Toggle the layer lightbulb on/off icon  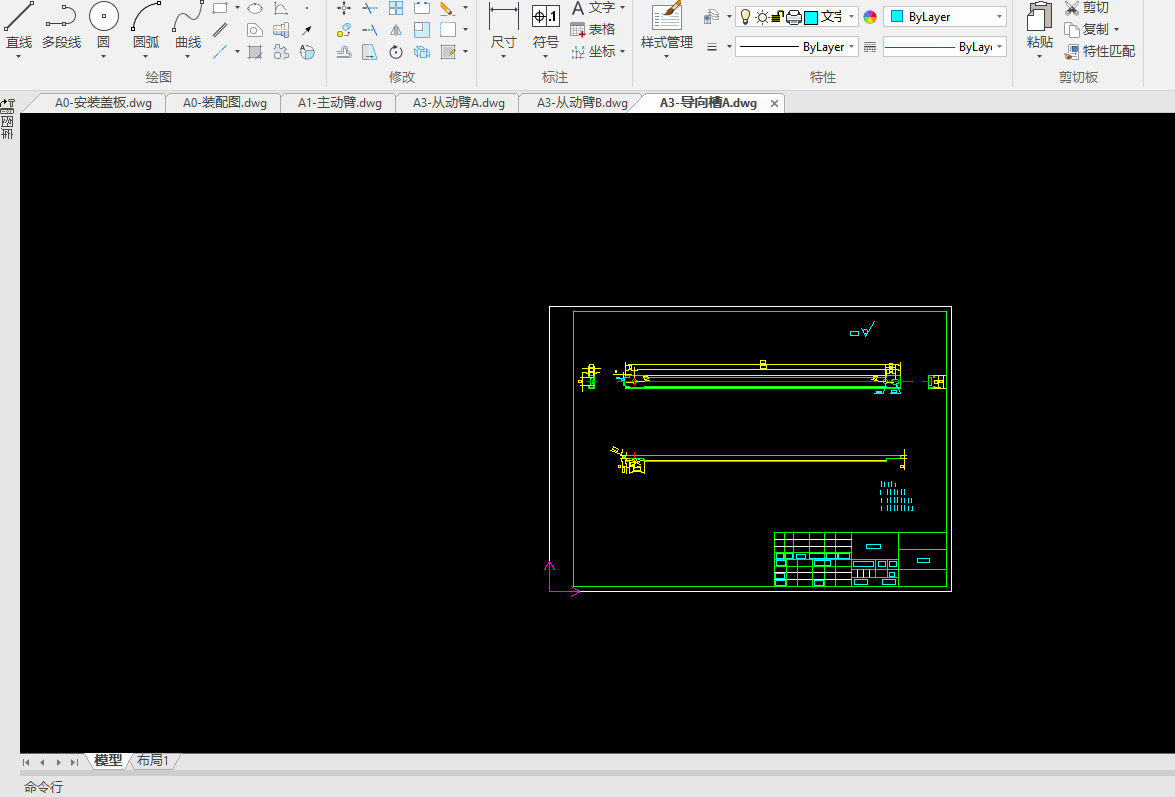point(745,17)
